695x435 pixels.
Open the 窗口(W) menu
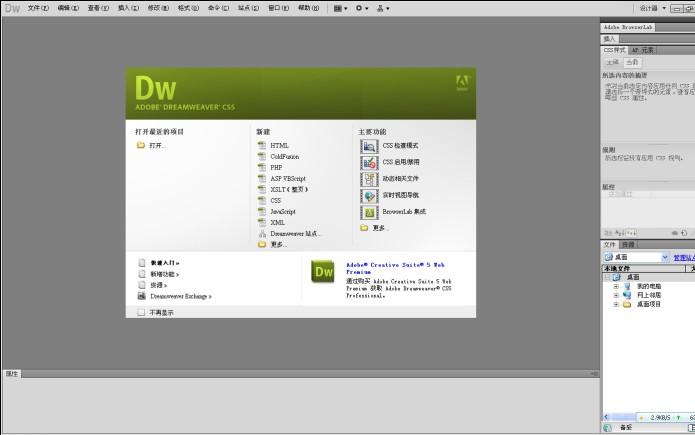pyautogui.click(x=278, y=8)
